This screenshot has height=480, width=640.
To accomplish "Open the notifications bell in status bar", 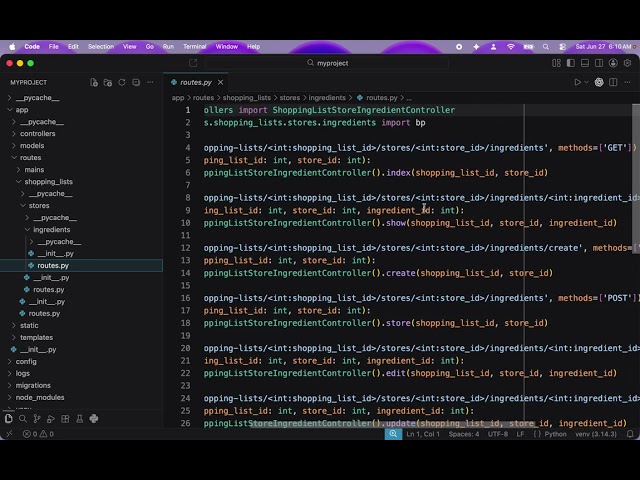I will [x=630, y=434].
